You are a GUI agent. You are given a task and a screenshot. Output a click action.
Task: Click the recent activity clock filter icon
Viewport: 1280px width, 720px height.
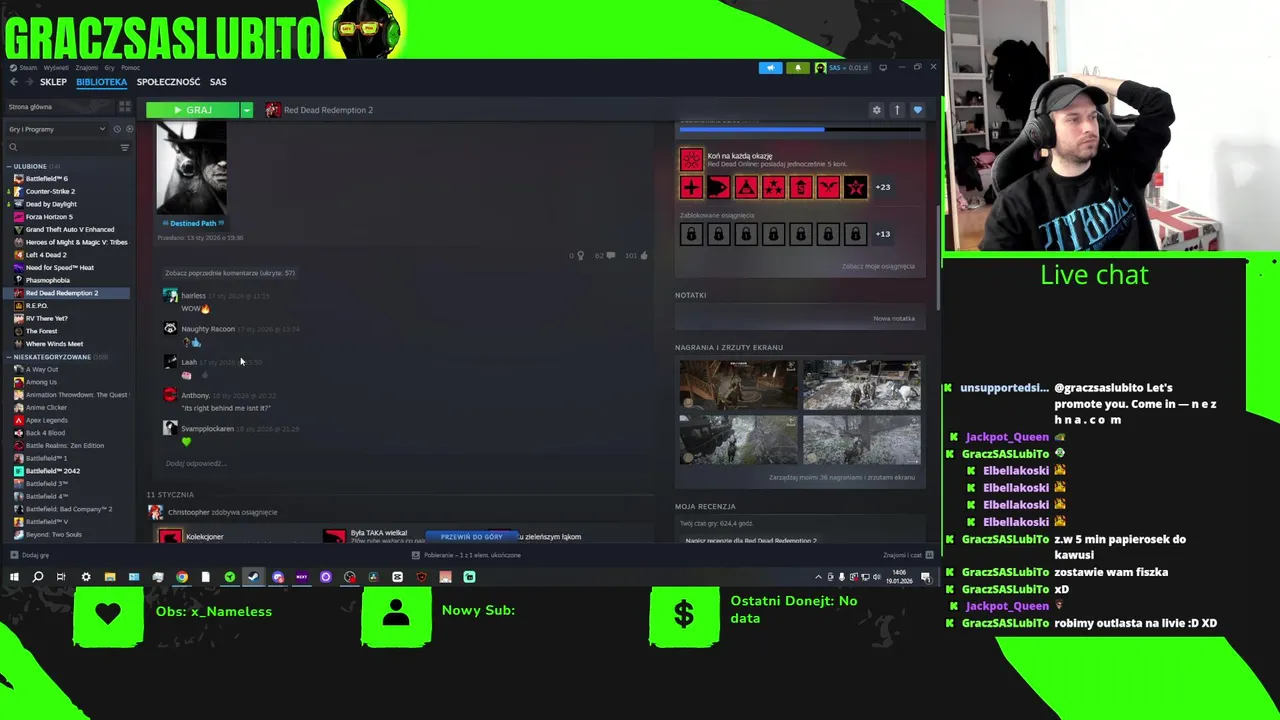click(116, 129)
